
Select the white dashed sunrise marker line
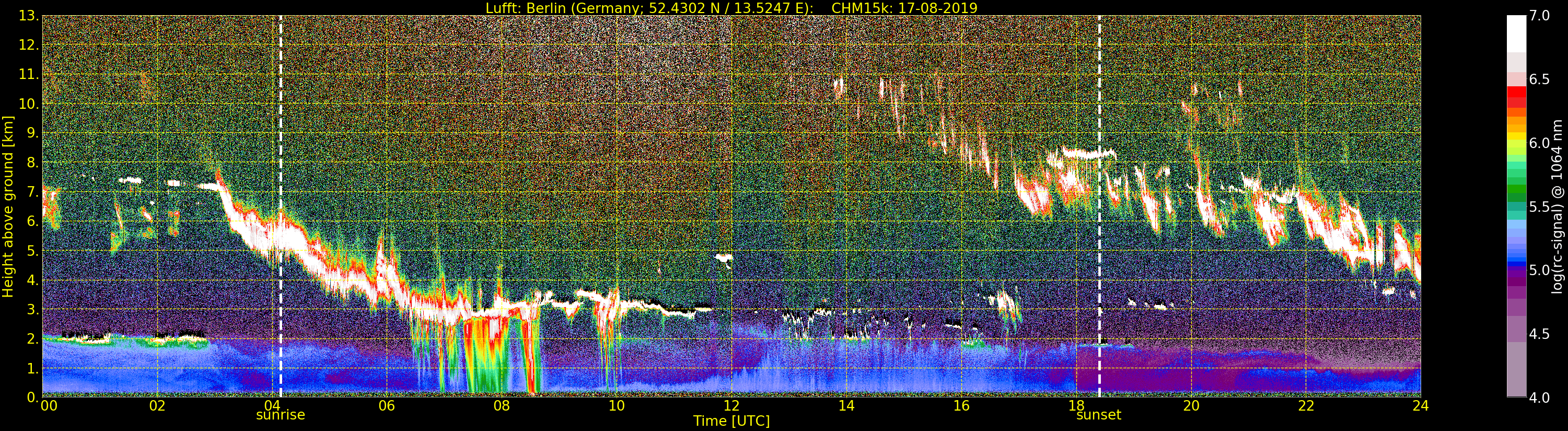tap(280, 206)
